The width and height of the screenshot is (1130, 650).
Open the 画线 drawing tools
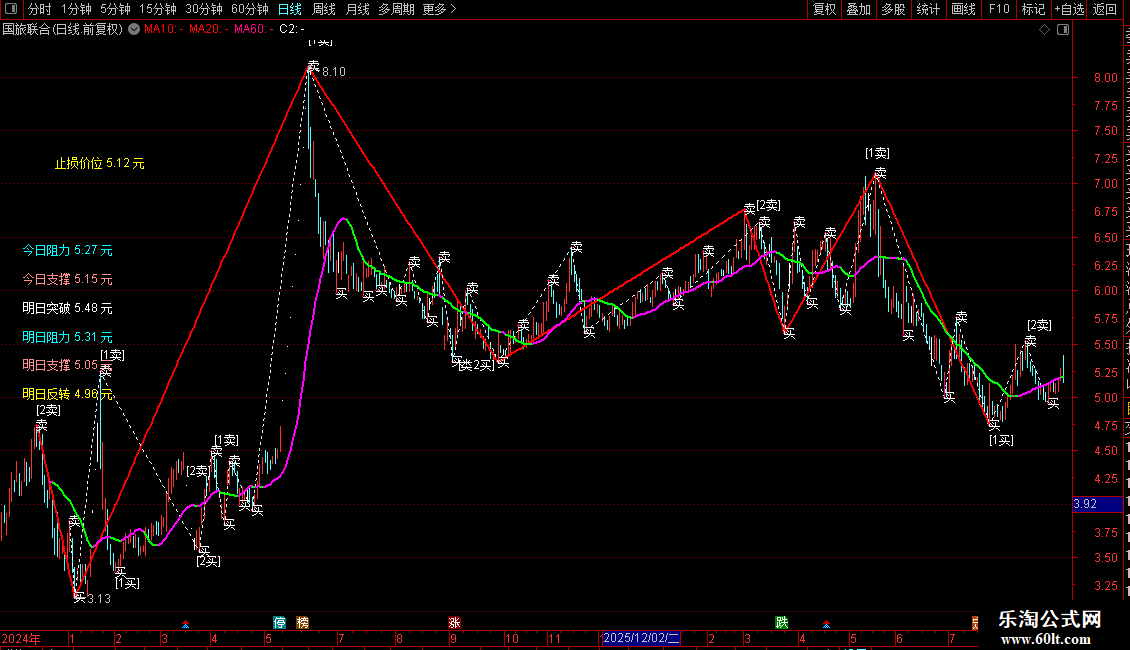(x=963, y=9)
